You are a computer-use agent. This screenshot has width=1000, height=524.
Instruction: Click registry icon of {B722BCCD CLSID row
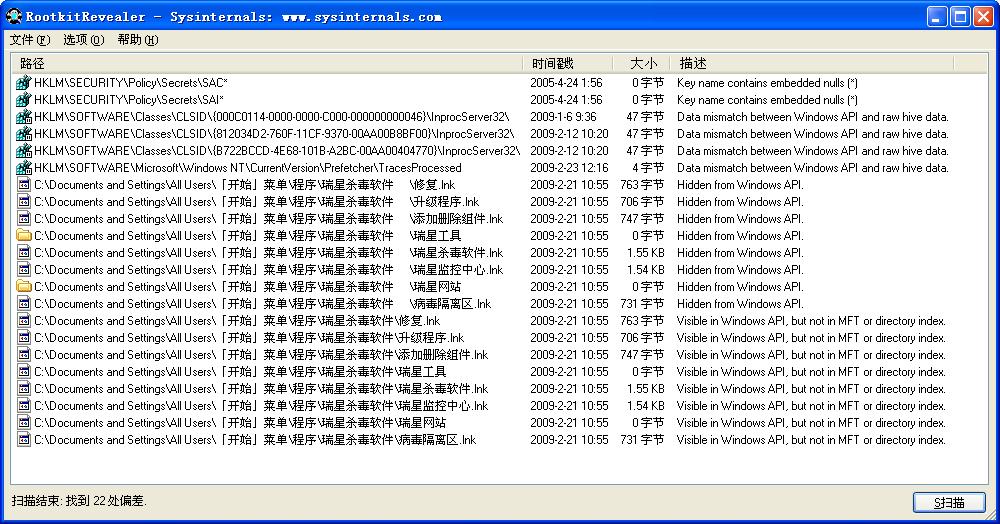24,150
